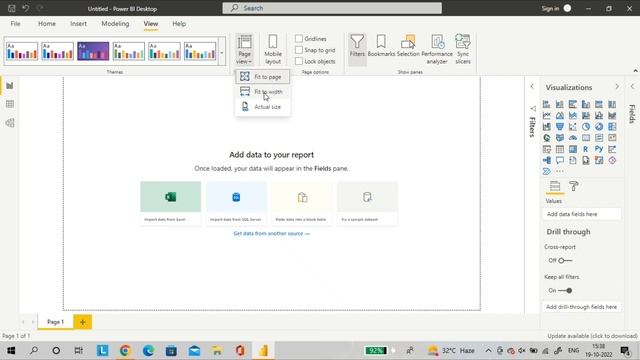Enable the Snap to grid checkbox
The width and height of the screenshot is (640, 360).
299,50
